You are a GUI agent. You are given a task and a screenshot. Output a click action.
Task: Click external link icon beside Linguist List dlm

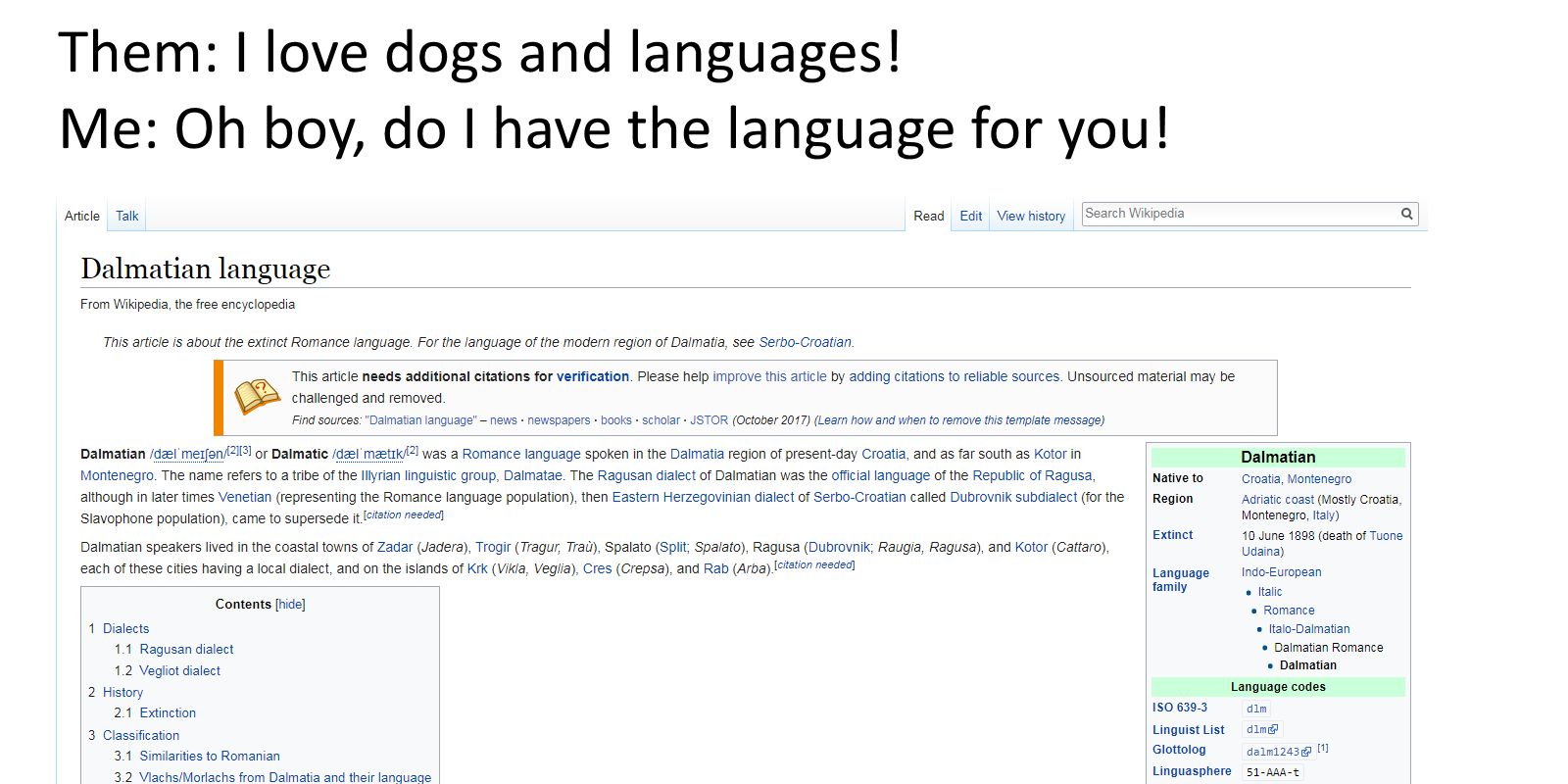click(1273, 730)
